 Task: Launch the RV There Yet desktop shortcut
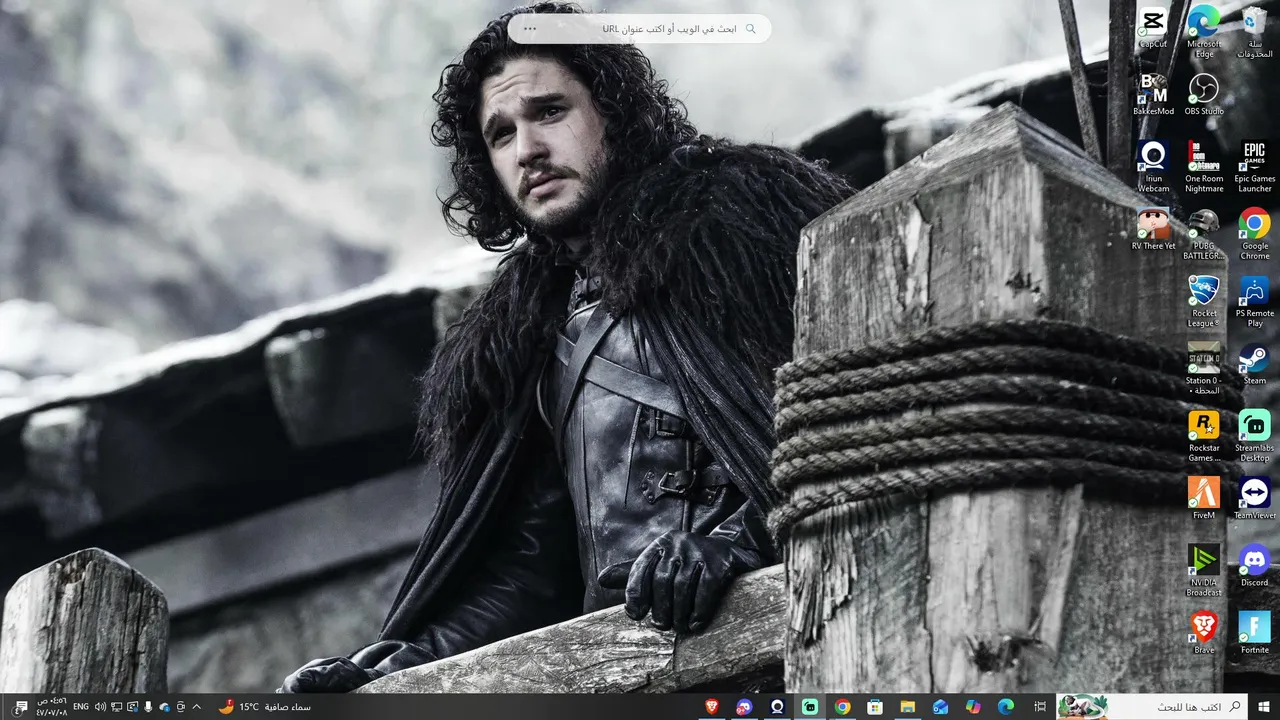click(x=1153, y=230)
